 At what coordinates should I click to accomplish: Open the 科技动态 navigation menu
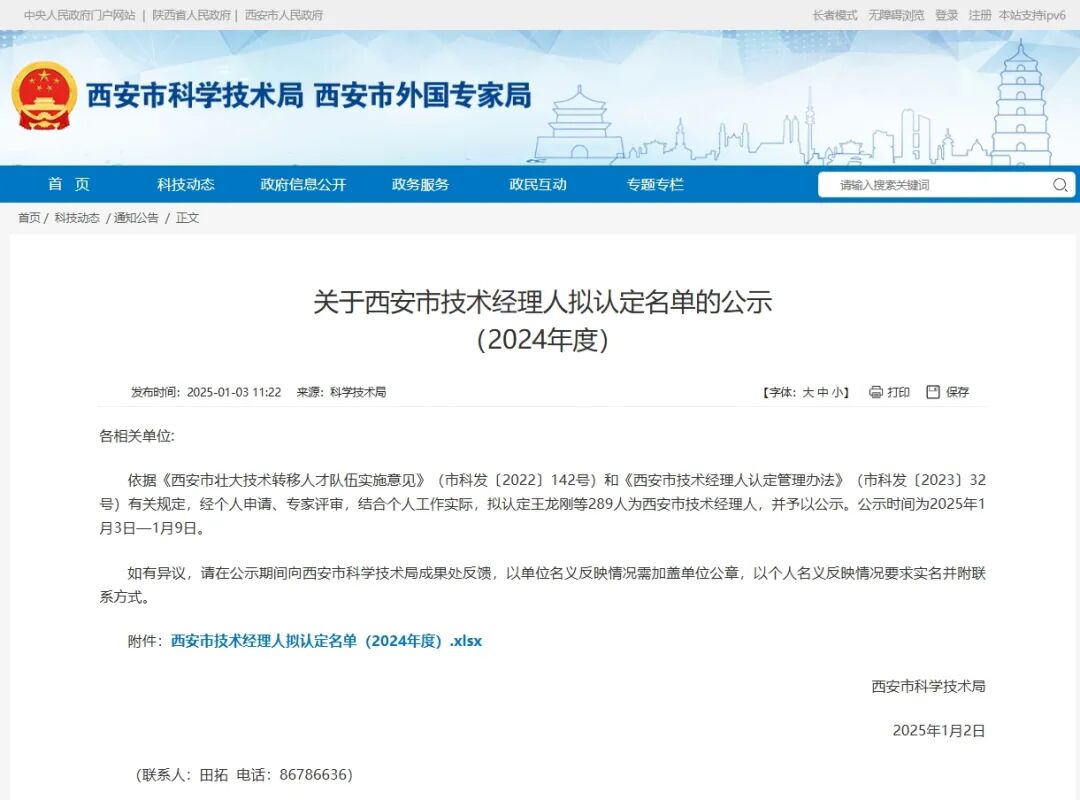click(x=186, y=184)
